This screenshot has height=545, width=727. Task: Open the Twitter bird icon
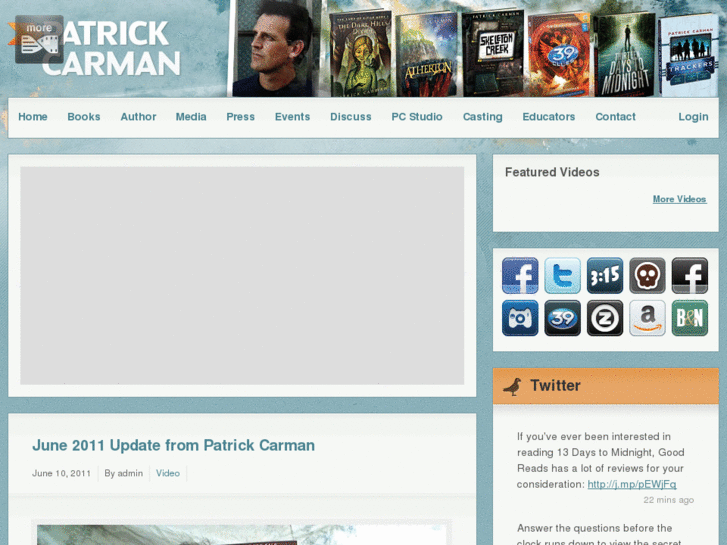pos(562,276)
